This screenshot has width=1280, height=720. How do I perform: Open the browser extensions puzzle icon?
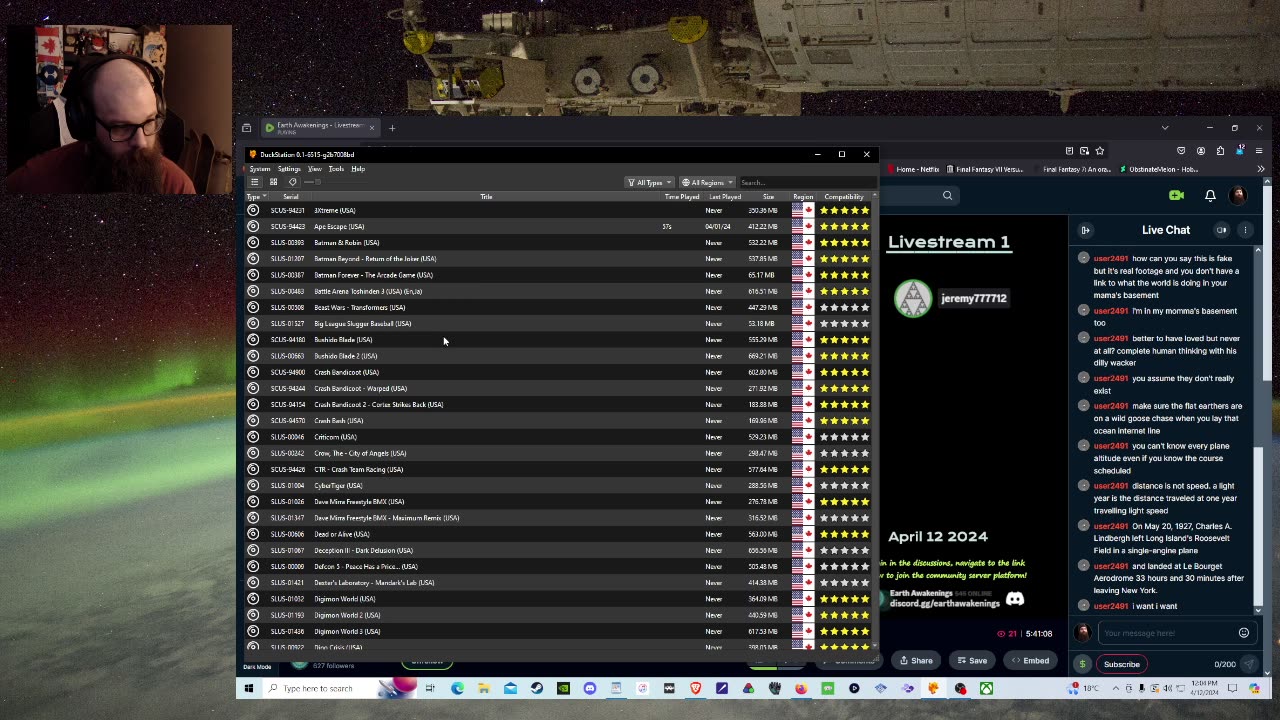click(1220, 151)
